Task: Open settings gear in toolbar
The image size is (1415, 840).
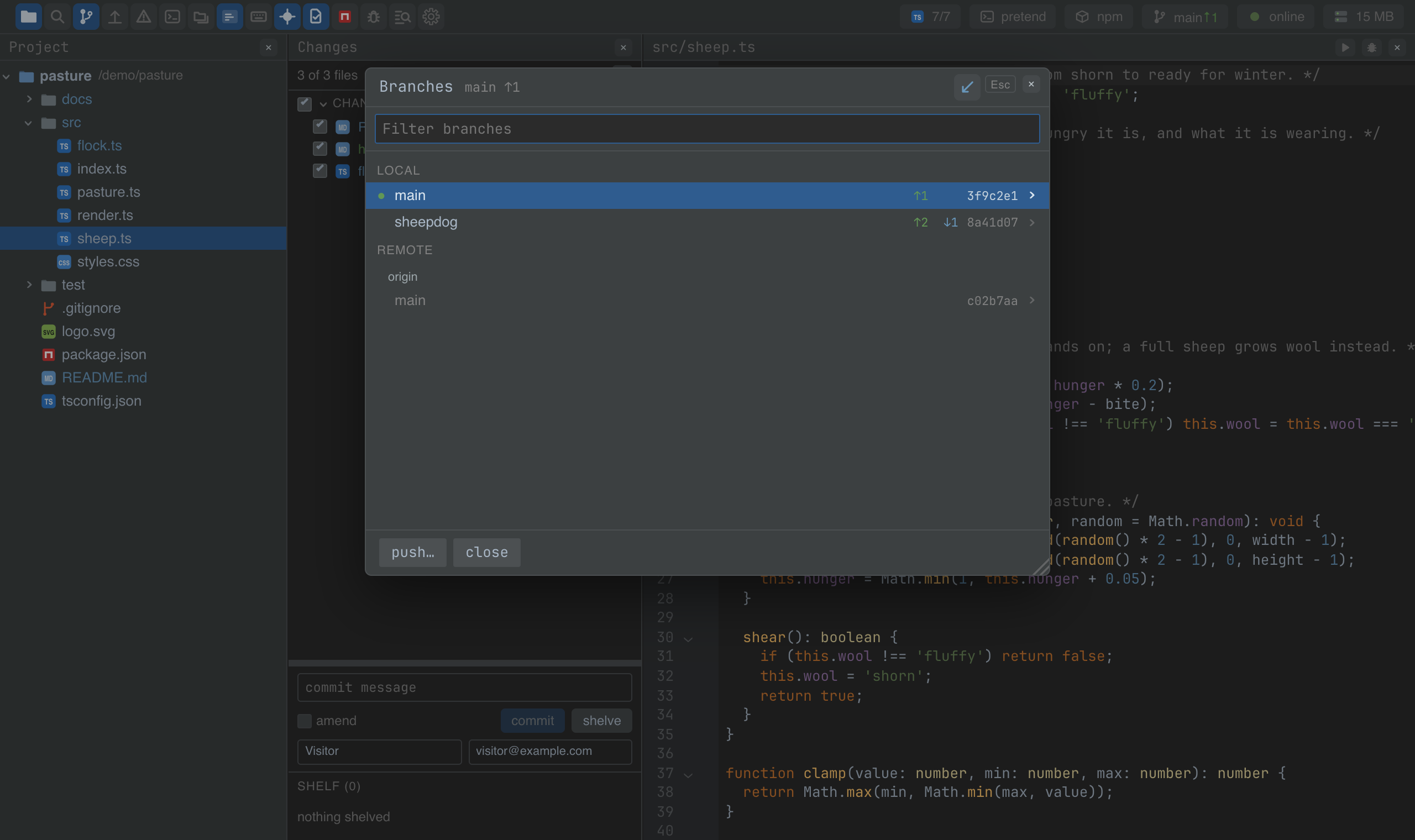Action: (x=431, y=17)
